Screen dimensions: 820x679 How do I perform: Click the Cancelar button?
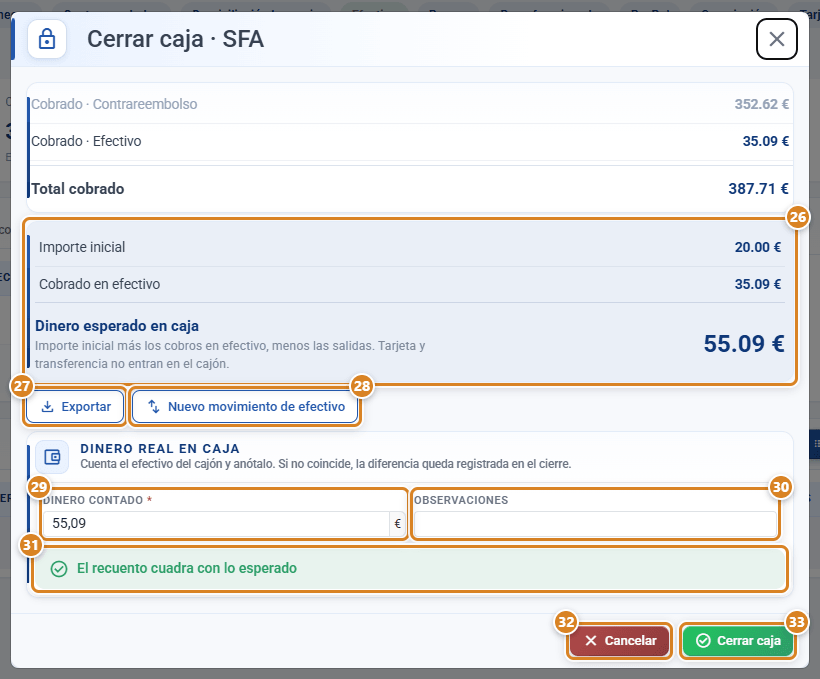(x=620, y=641)
